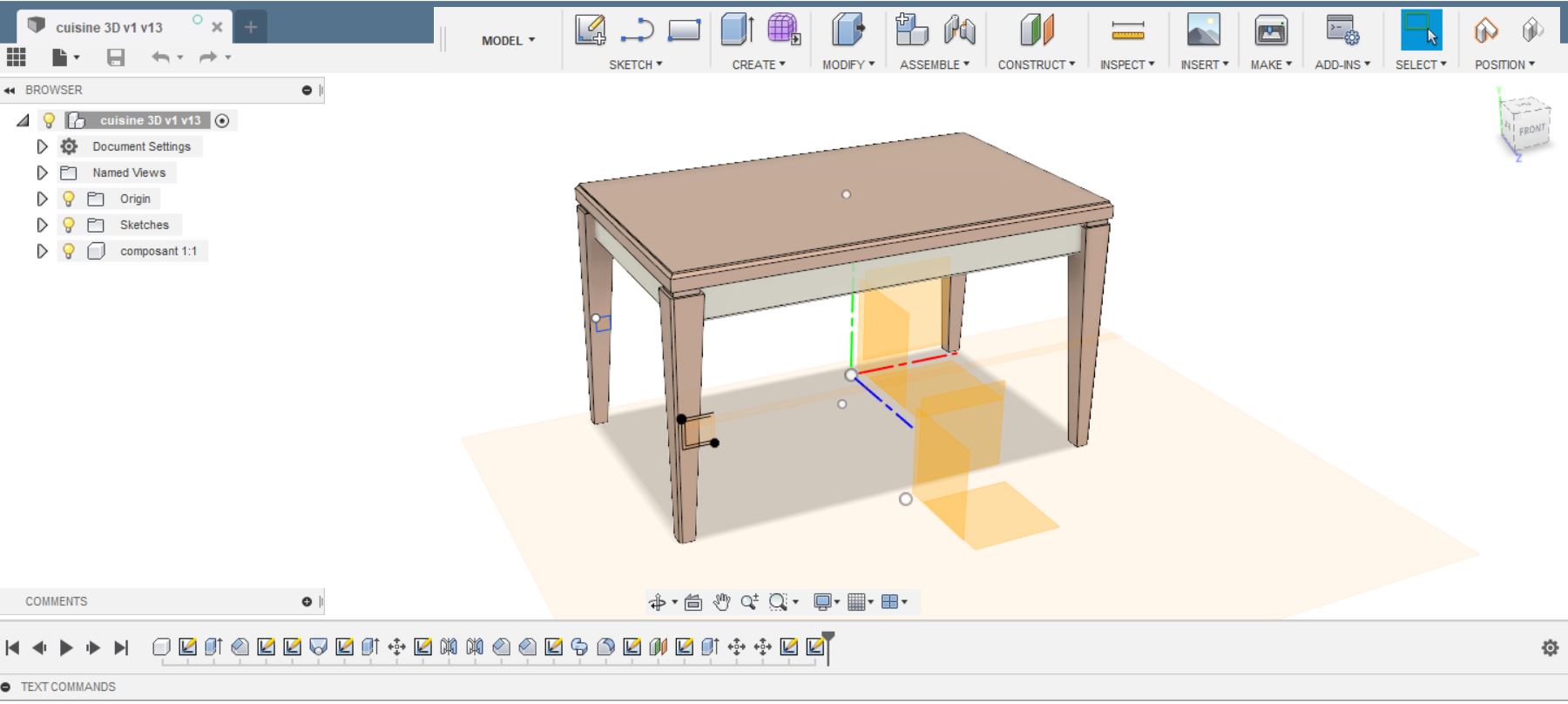
Task: Click the Offset Plane construct icon
Action: (x=1037, y=30)
